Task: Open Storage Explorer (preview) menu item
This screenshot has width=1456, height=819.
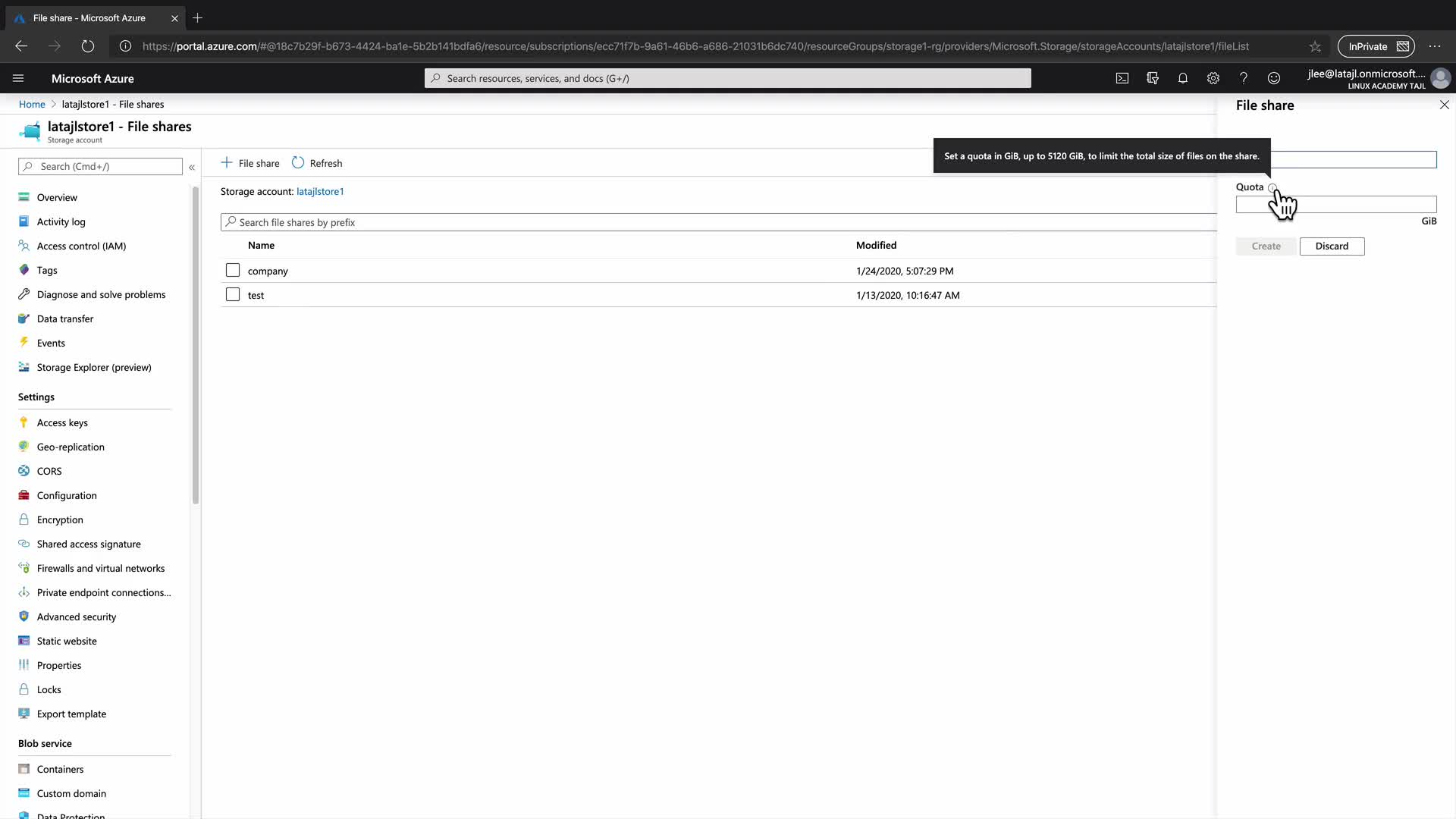Action: pyautogui.click(x=94, y=367)
